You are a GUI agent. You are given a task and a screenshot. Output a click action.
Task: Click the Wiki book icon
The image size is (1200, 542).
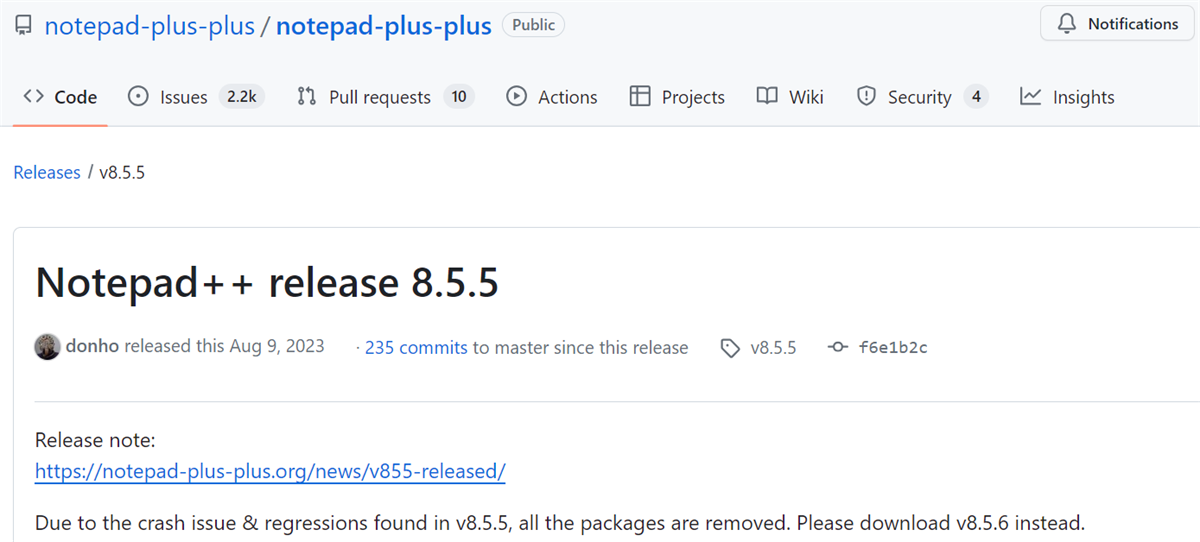coord(767,96)
